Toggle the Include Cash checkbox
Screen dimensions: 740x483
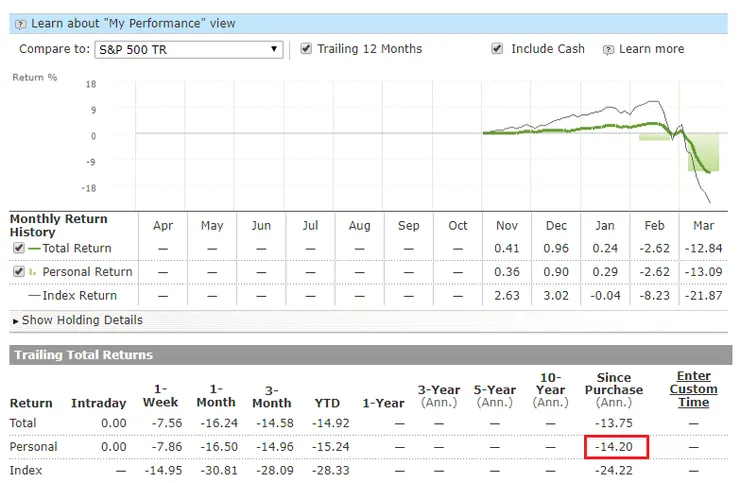(497, 48)
